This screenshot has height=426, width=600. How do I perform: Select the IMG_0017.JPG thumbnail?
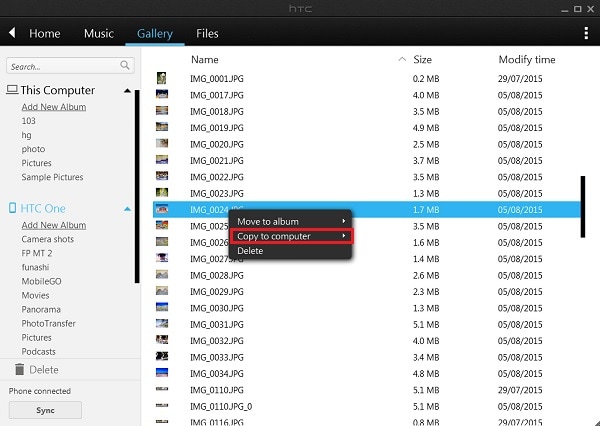(x=162, y=94)
